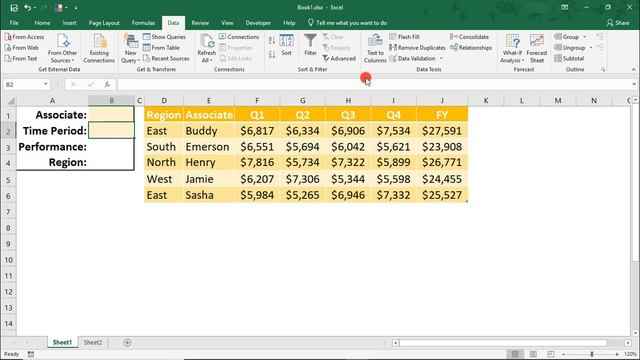Switch to the Page Layout tab
This screenshot has height=360, width=640.
coord(104,23)
